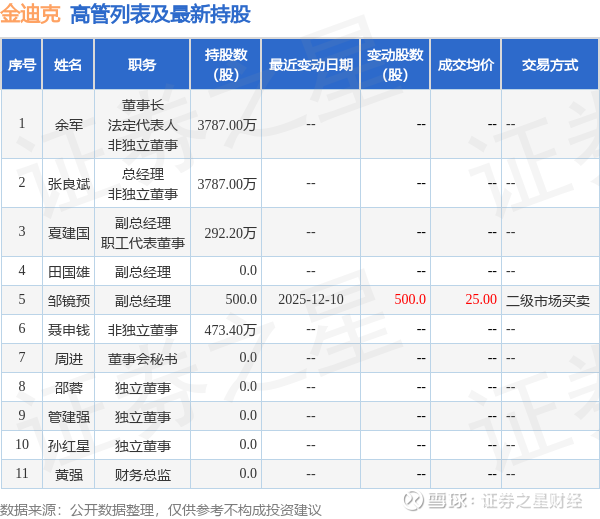Click 余军's holding 3787.00万
The image size is (600, 519).
227,125
